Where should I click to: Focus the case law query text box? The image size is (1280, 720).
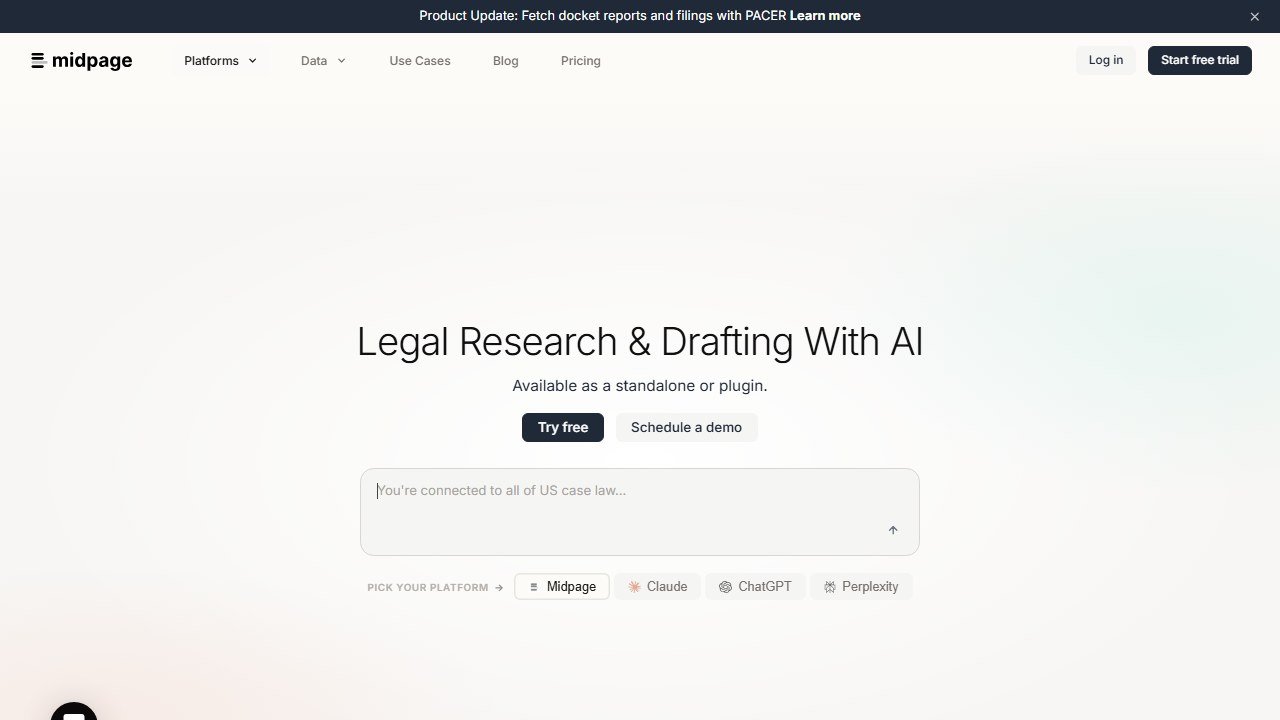click(x=640, y=511)
